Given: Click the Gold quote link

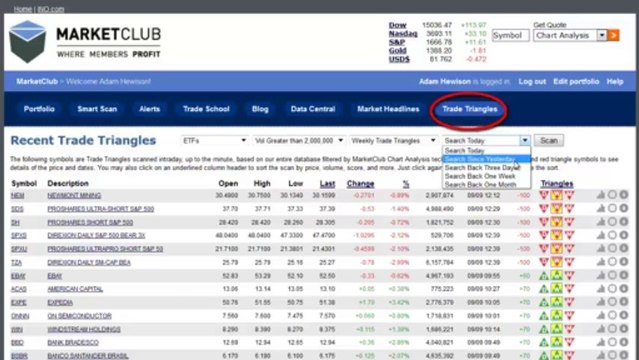Looking at the screenshot, I should tap(397, 51).
